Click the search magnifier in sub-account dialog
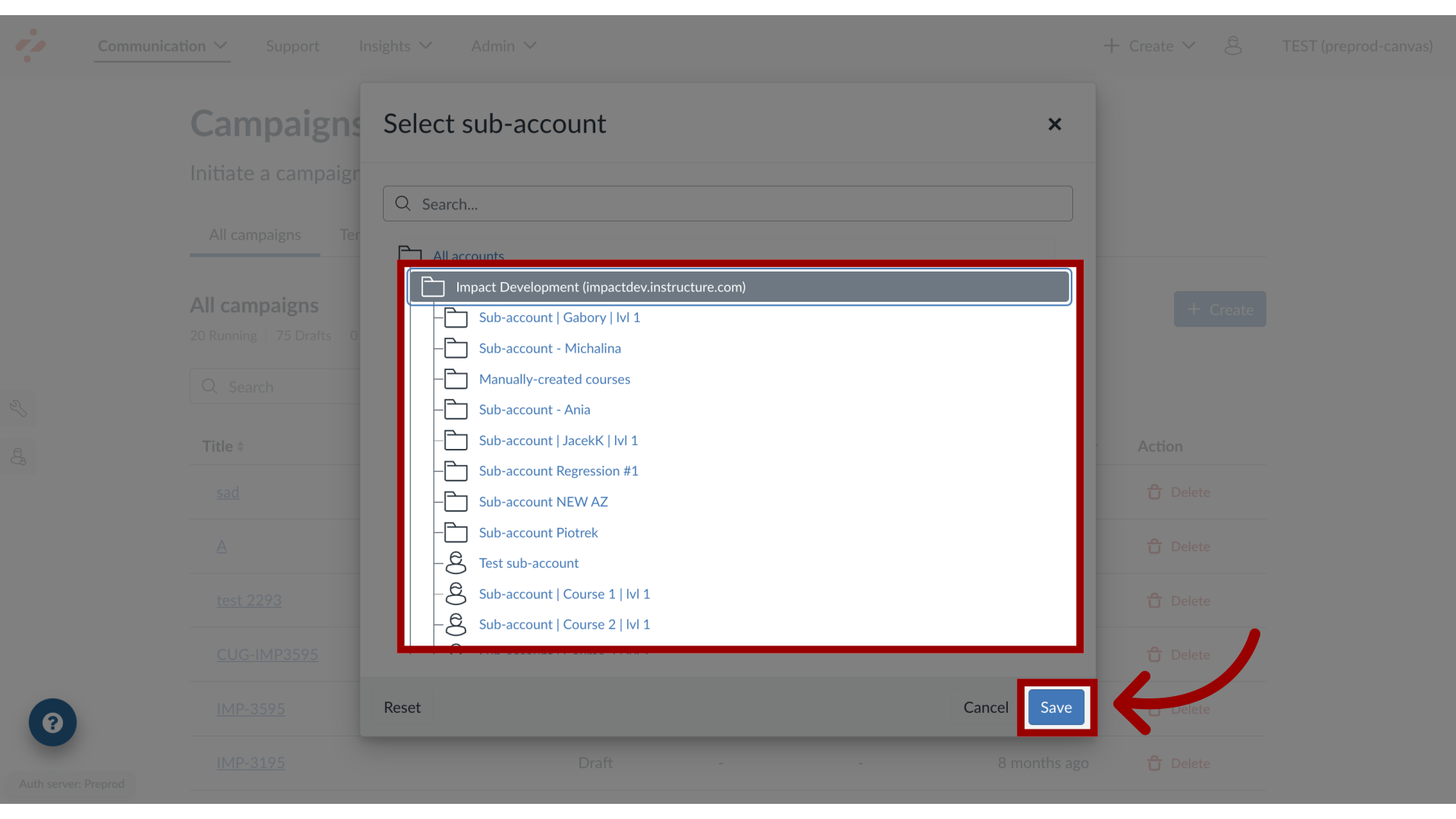This screenshot has width=1456, height=819. [x=403, y=204]
